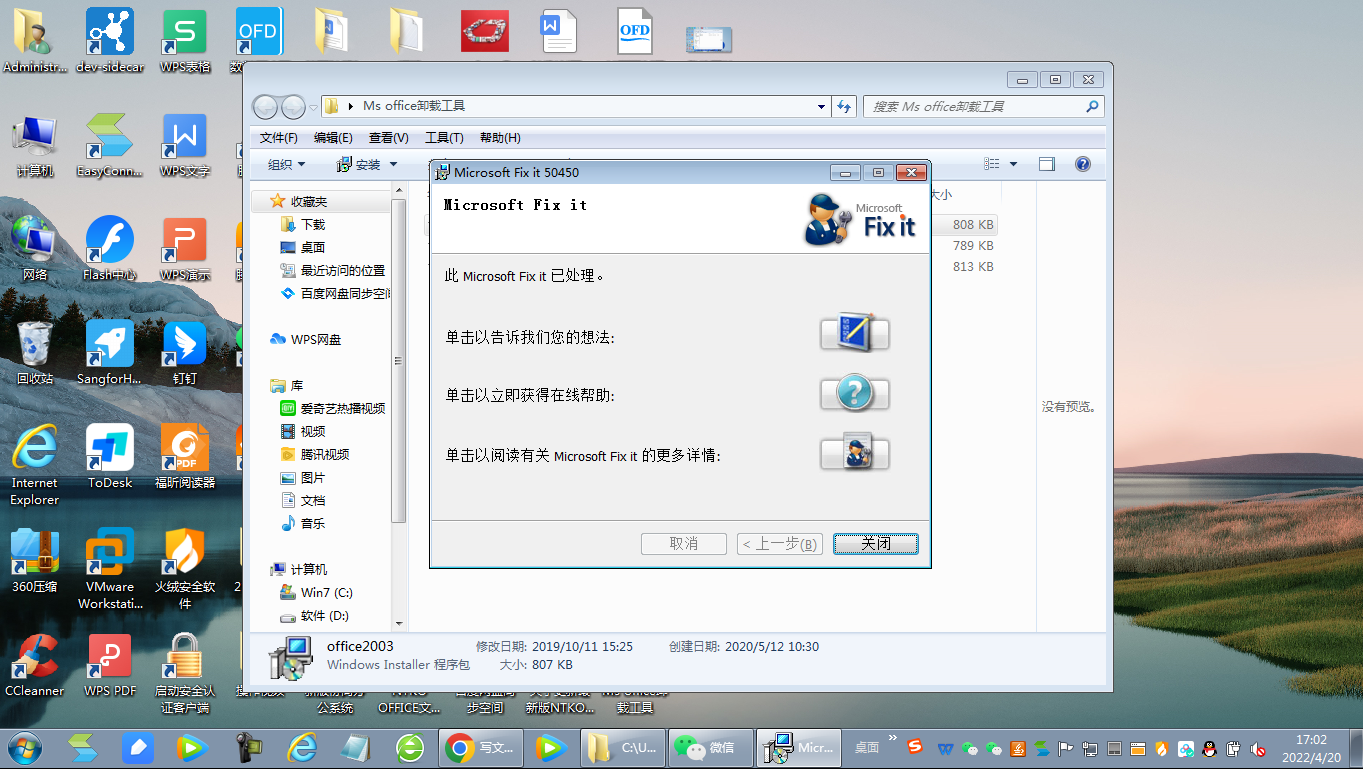
Task: Open the ToDesk desktop shortcut
Action: click(110, 457)
